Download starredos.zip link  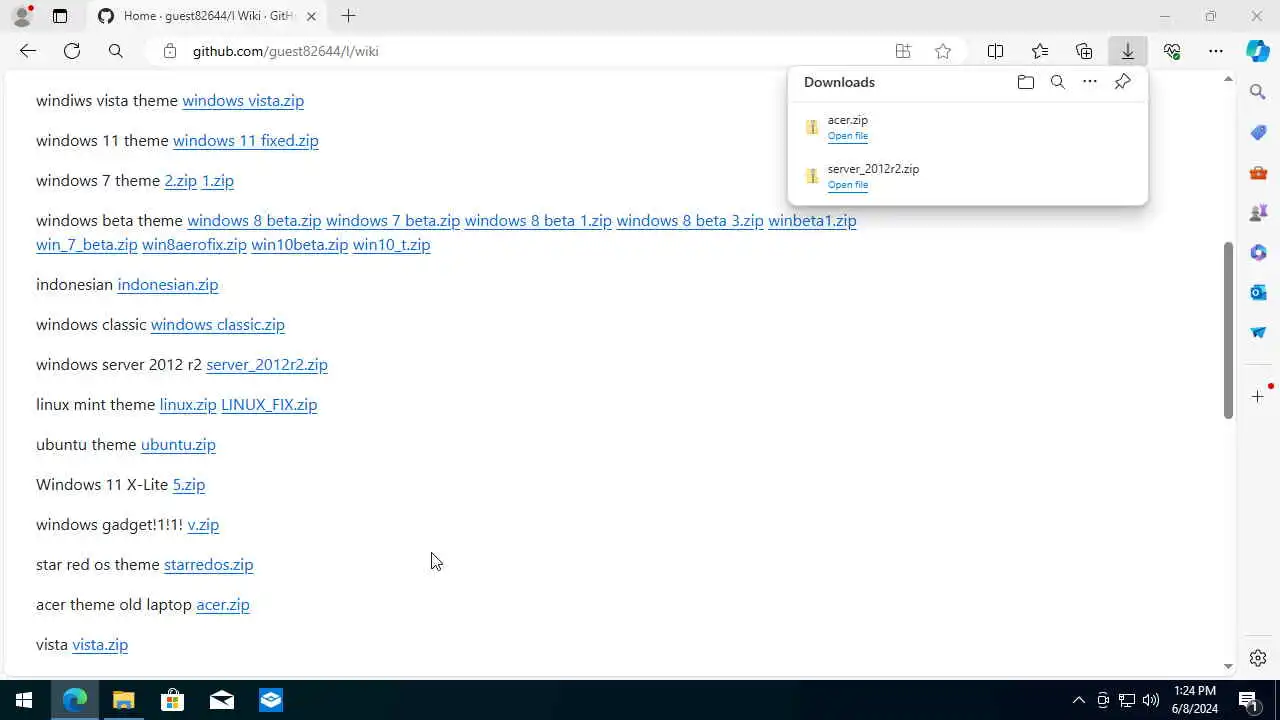coord(209,564)
